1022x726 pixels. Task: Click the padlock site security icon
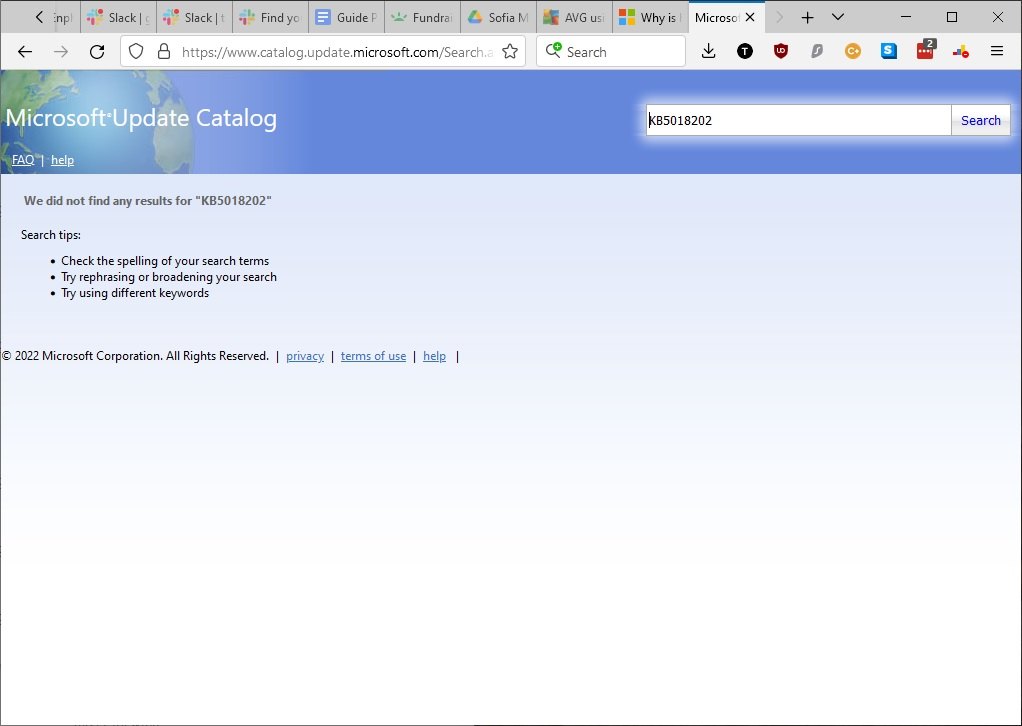(x=164, y=51)
